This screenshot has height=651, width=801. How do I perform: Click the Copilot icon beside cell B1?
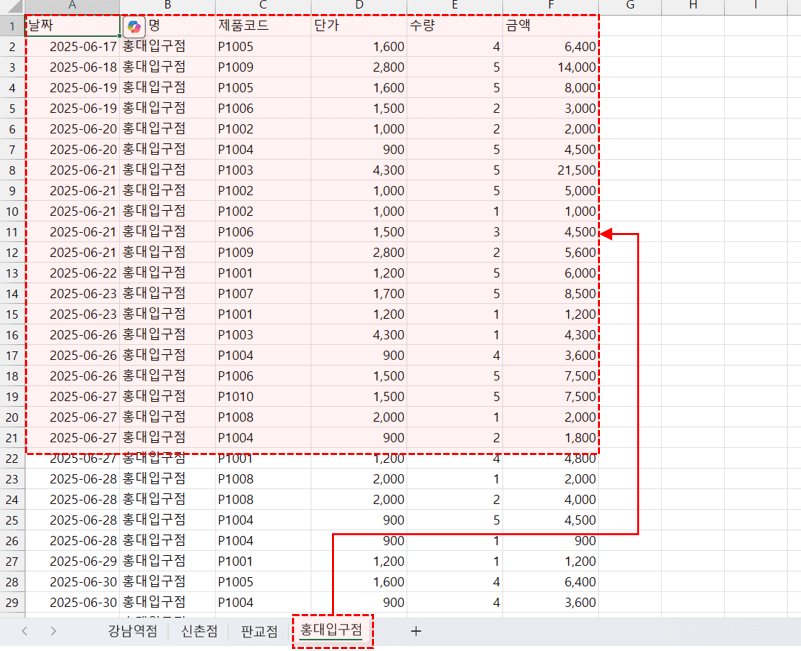tap(134, 26)
